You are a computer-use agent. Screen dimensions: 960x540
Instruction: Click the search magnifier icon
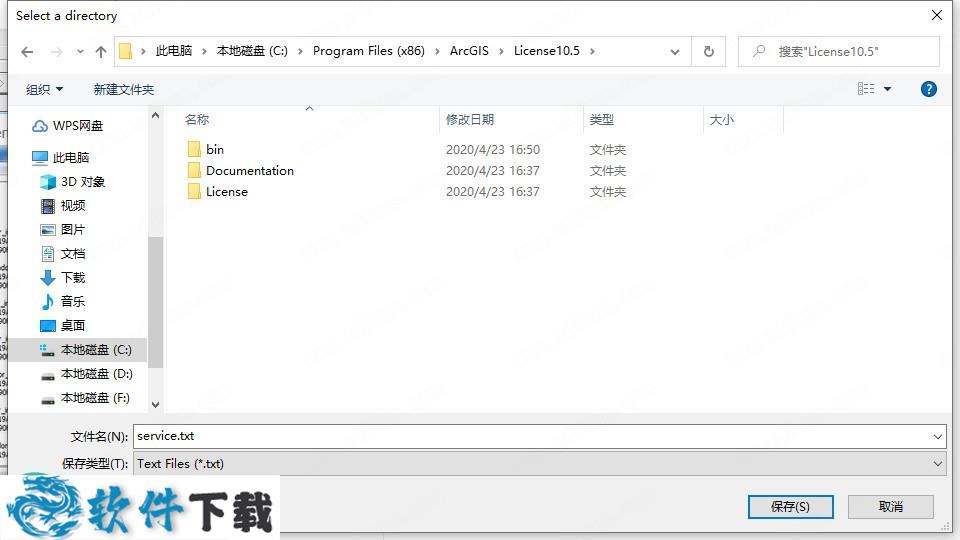coord(759,51)
